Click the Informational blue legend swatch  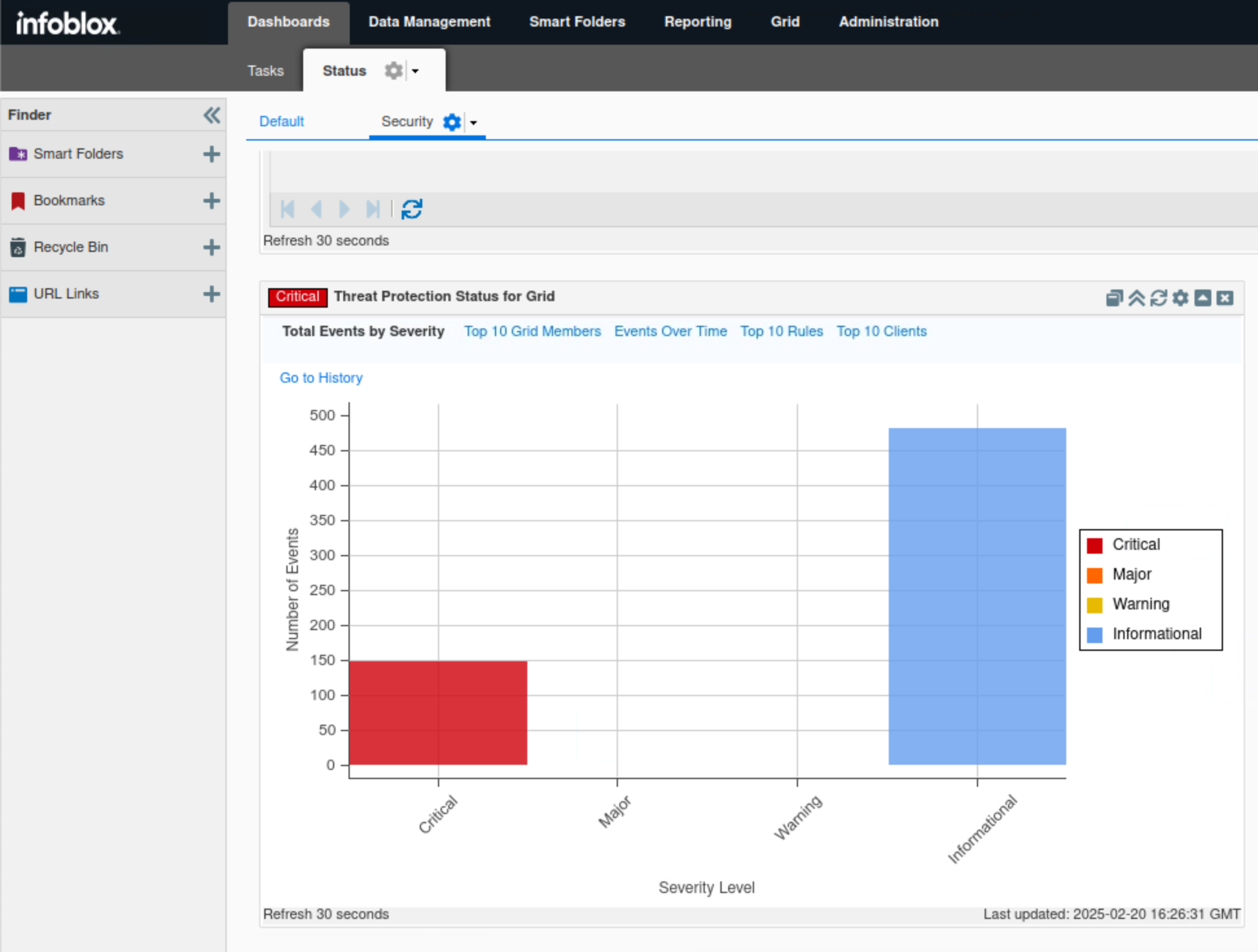[x=1094, y=635]
